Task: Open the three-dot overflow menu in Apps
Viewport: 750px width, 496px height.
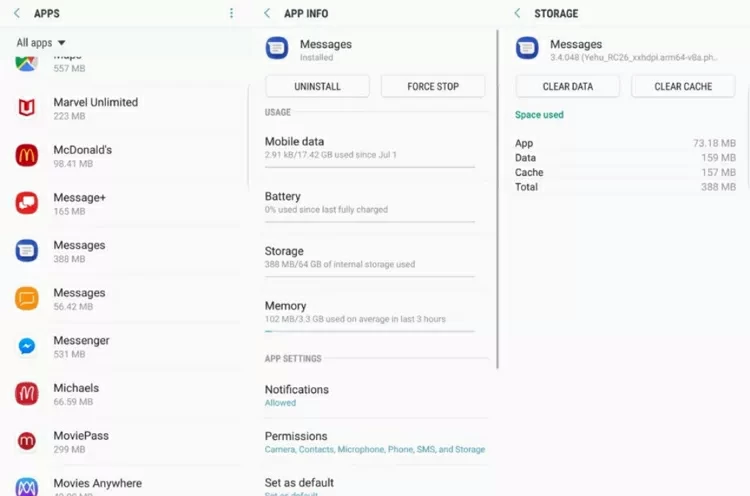Action: point(231,13)
